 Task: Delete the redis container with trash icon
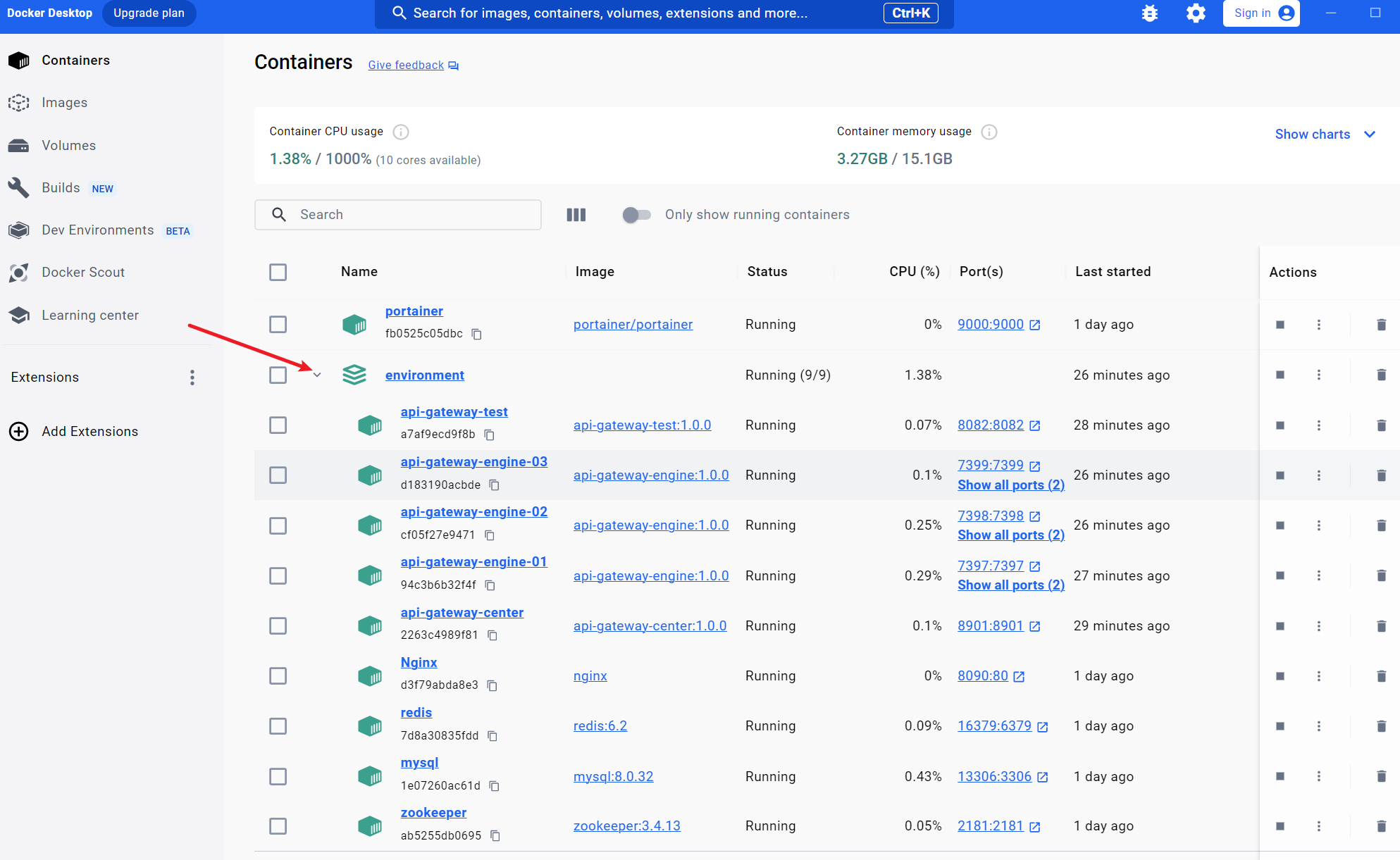click(x=1381, y=726)
